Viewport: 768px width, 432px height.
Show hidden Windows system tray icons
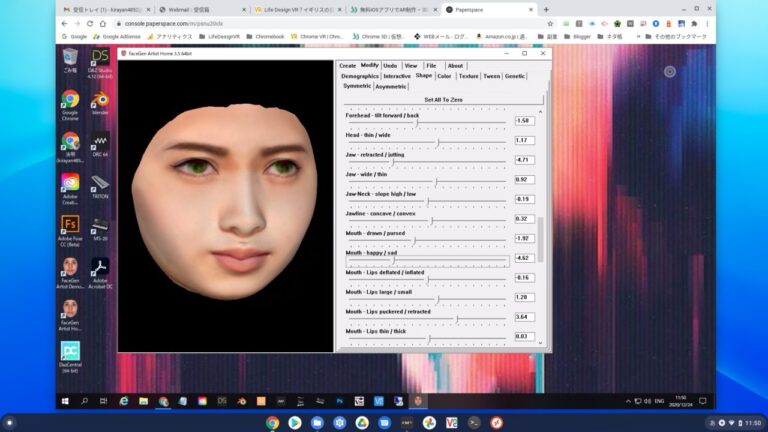point(628,401)
